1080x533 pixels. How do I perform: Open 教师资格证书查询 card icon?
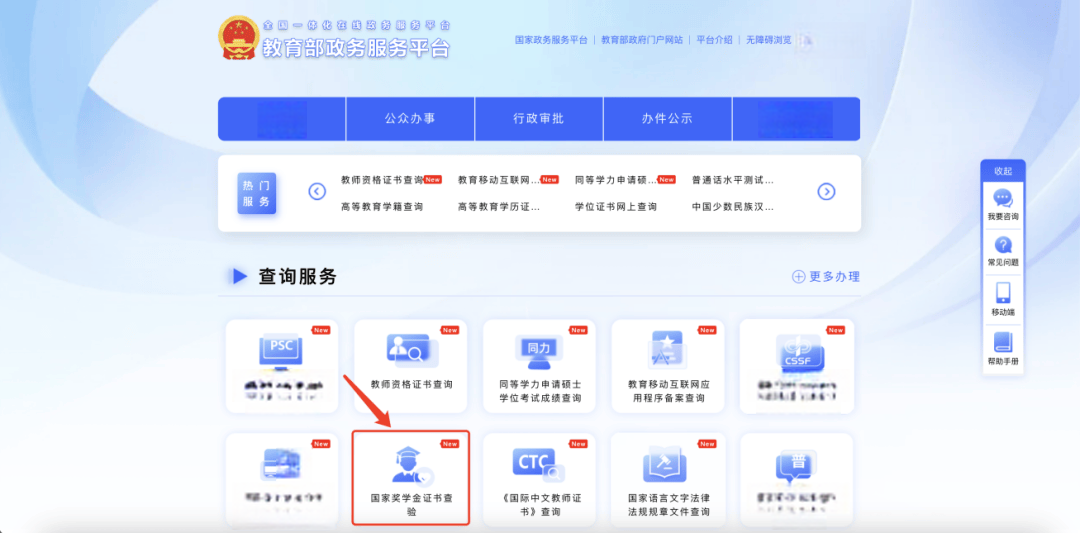click(411, 349)
